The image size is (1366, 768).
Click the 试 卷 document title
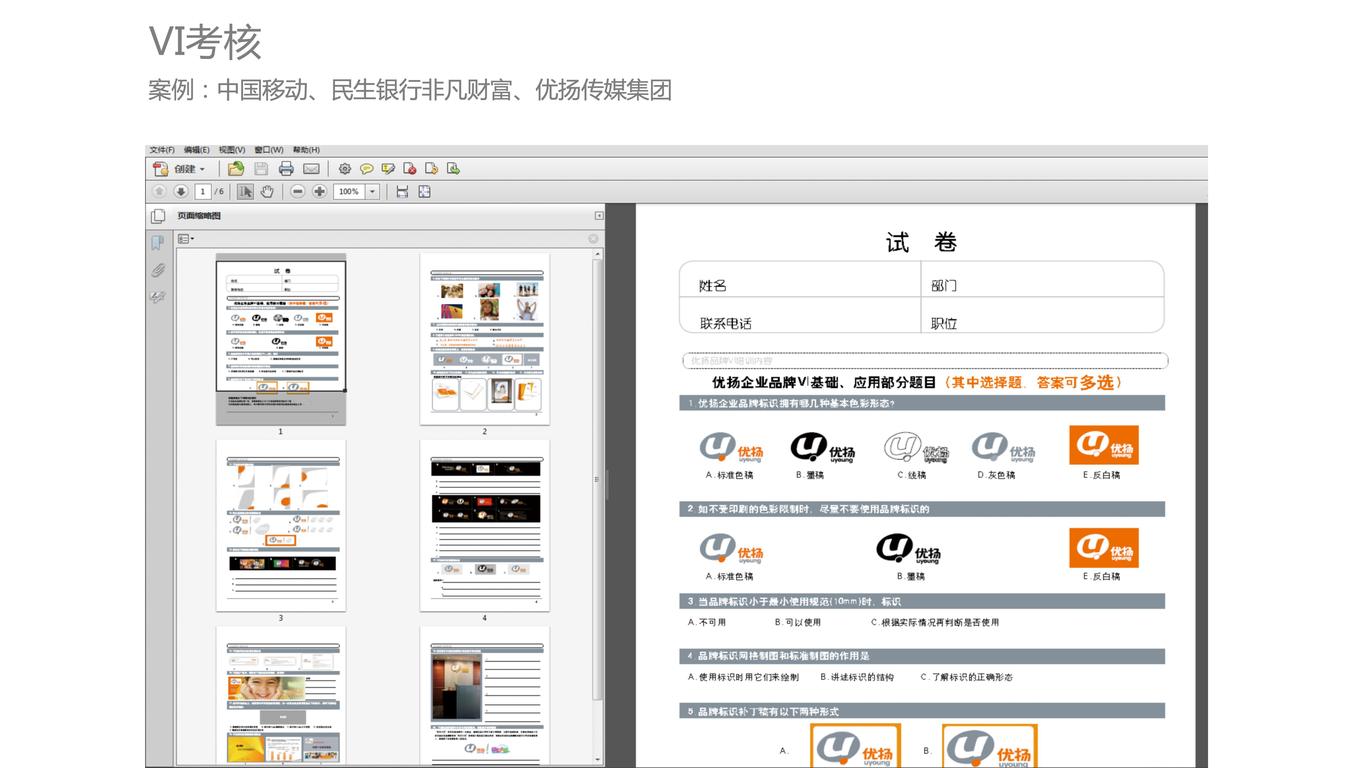(921, 243)
